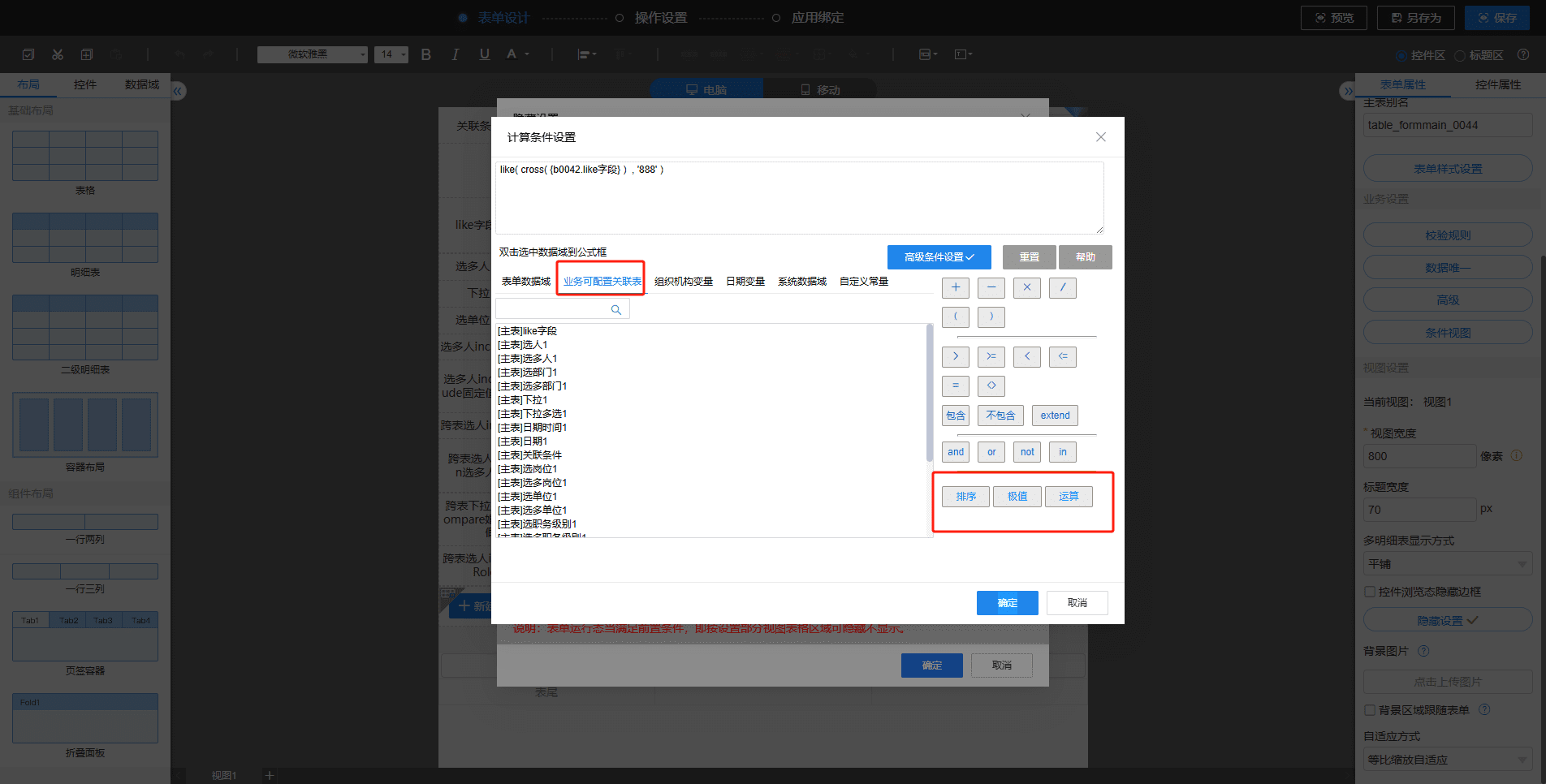Click the divide operator button

tap(1063, 287)
